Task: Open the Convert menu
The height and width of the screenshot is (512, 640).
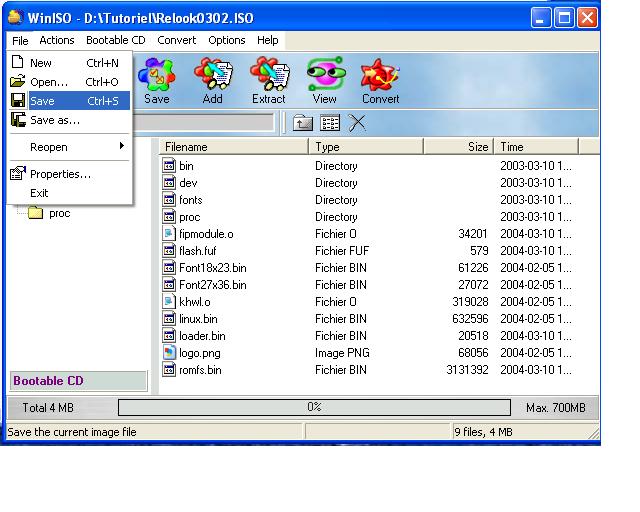Action: pyautogui.click(x=176, y=40)
